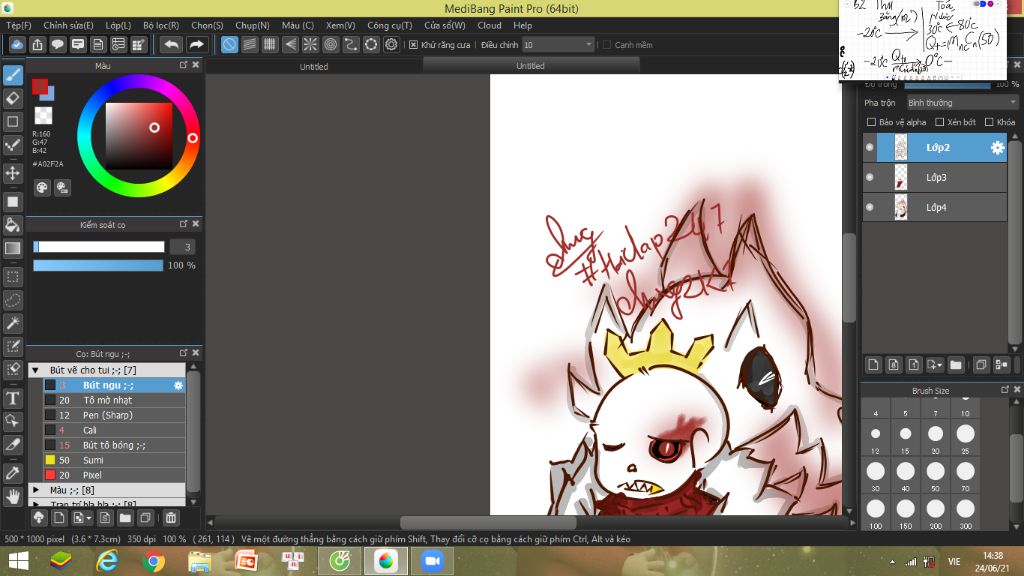Open the Lớp(L) menu
The height and width of the screenshot is (576, 1024).
tap(118, 25)
